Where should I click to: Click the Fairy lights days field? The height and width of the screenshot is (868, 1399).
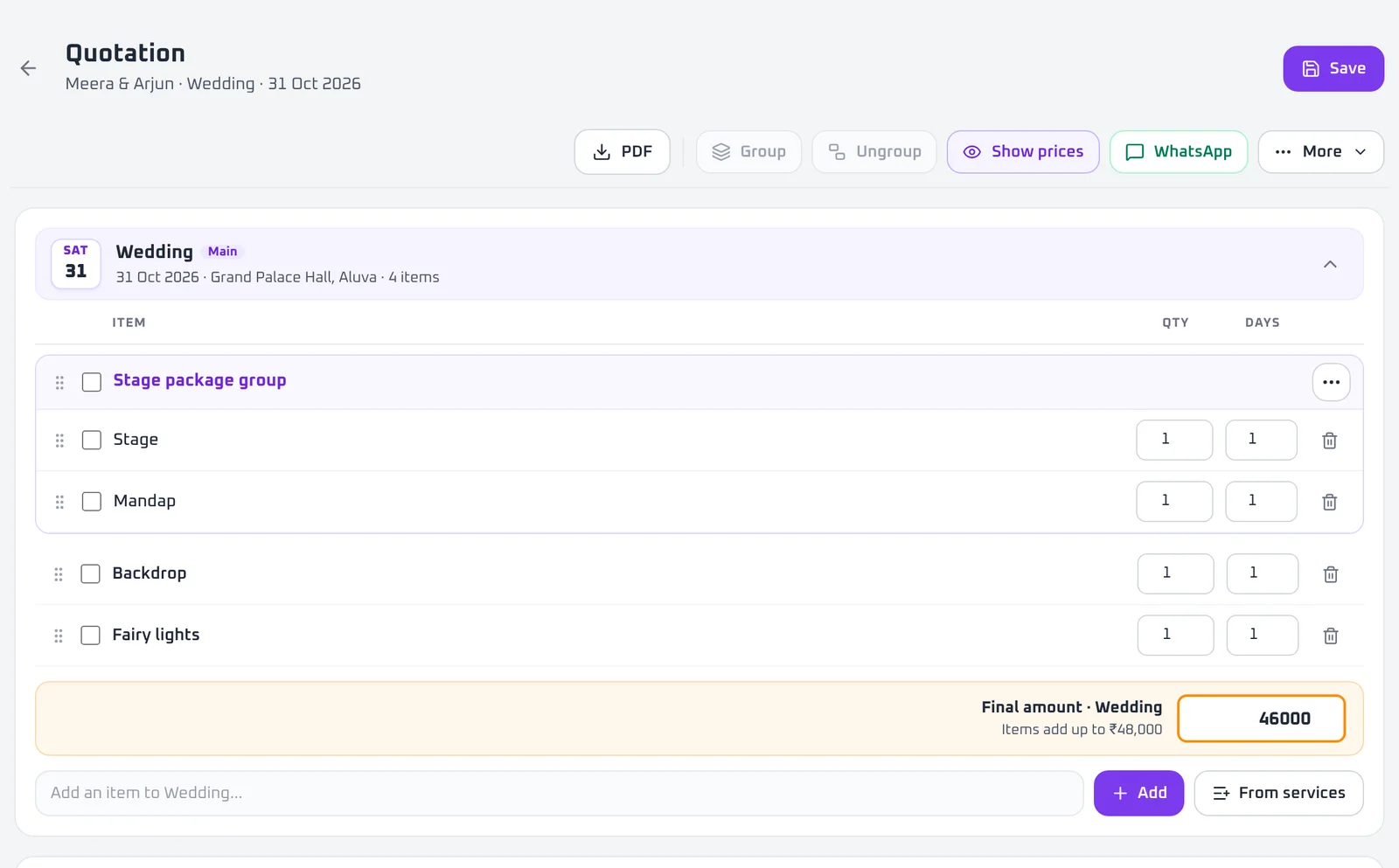point(1263,635)
